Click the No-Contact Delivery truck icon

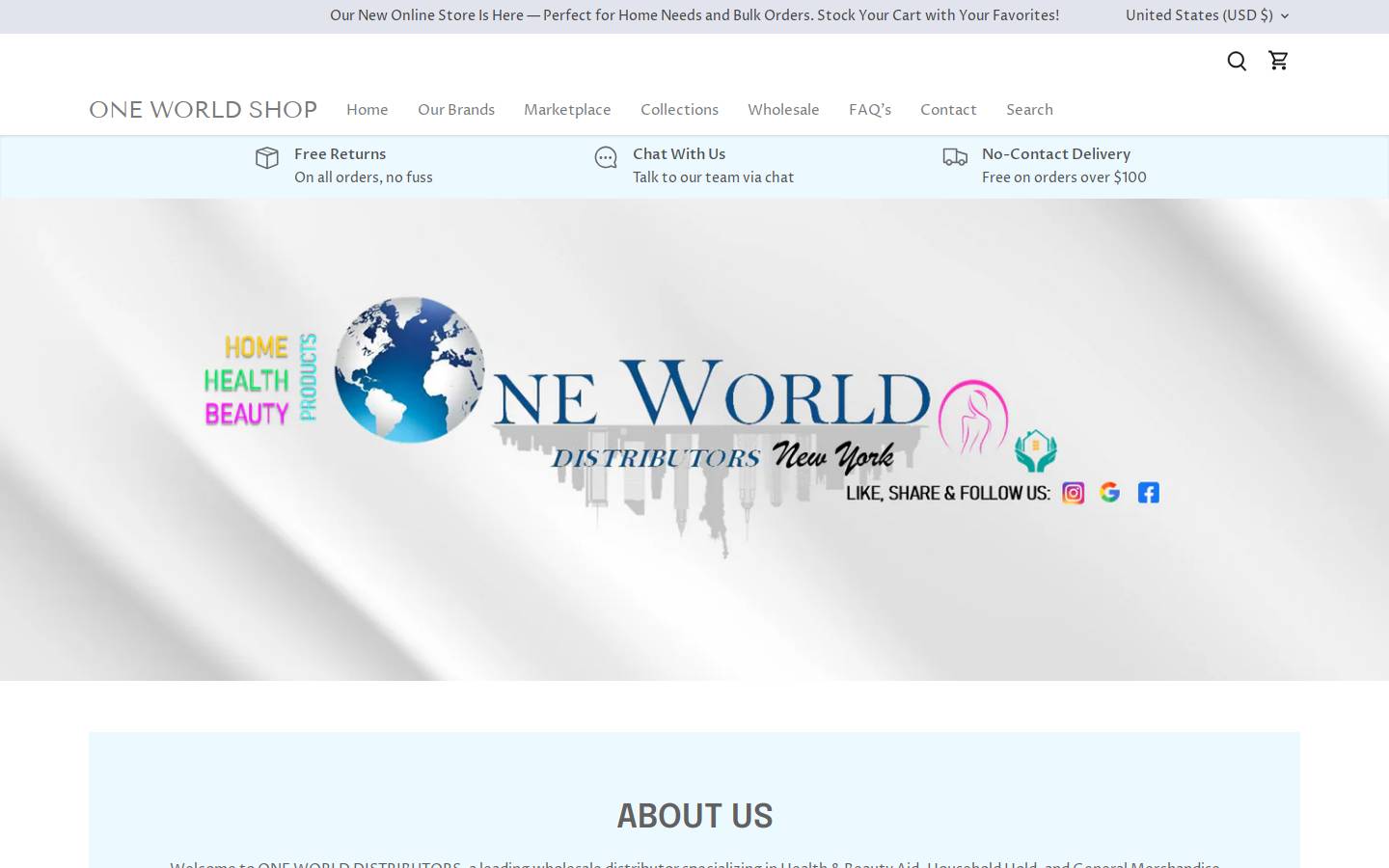955,158
